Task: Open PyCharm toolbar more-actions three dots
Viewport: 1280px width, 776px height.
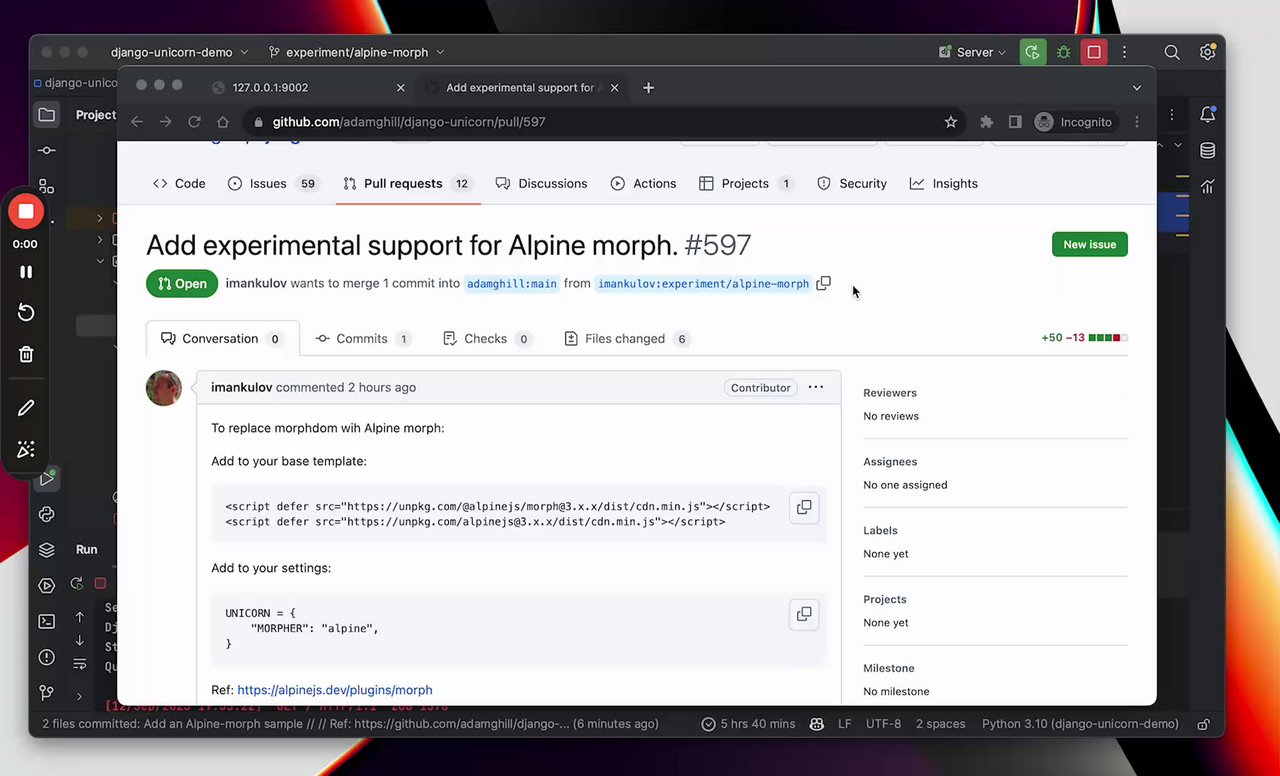Action: tap(1125, 52)
